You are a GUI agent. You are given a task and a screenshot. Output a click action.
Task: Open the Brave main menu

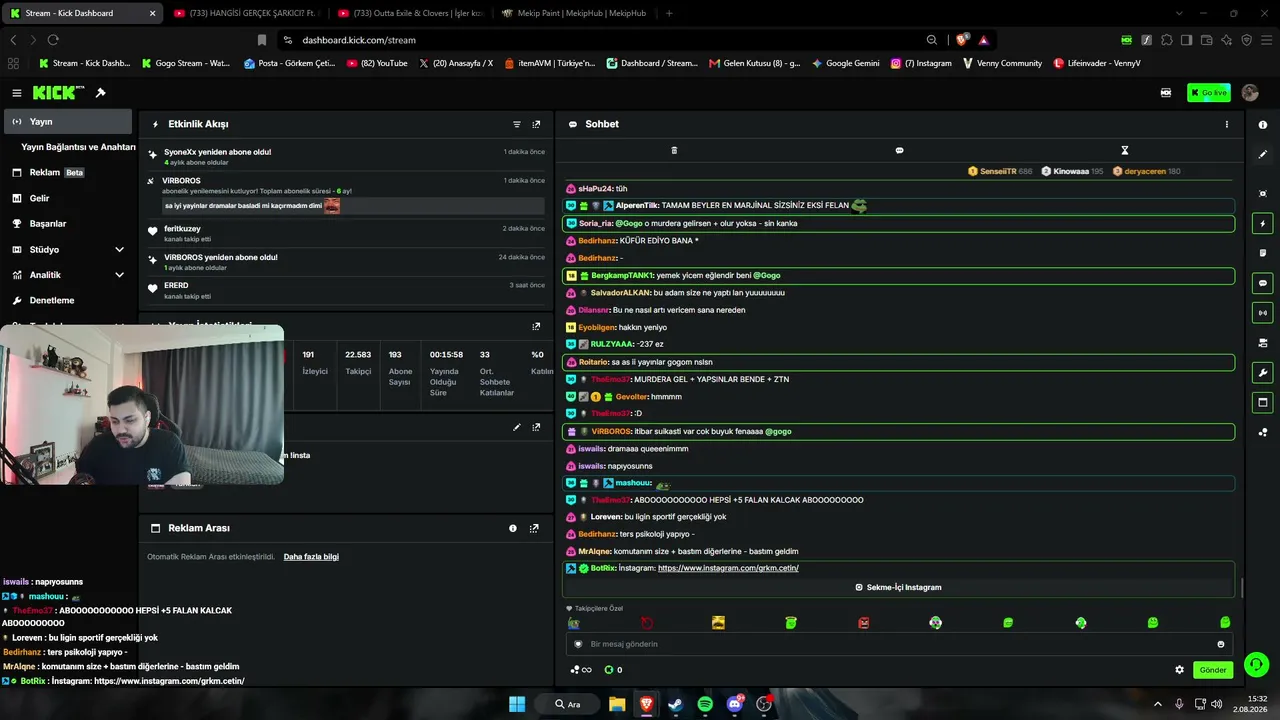1265,40
